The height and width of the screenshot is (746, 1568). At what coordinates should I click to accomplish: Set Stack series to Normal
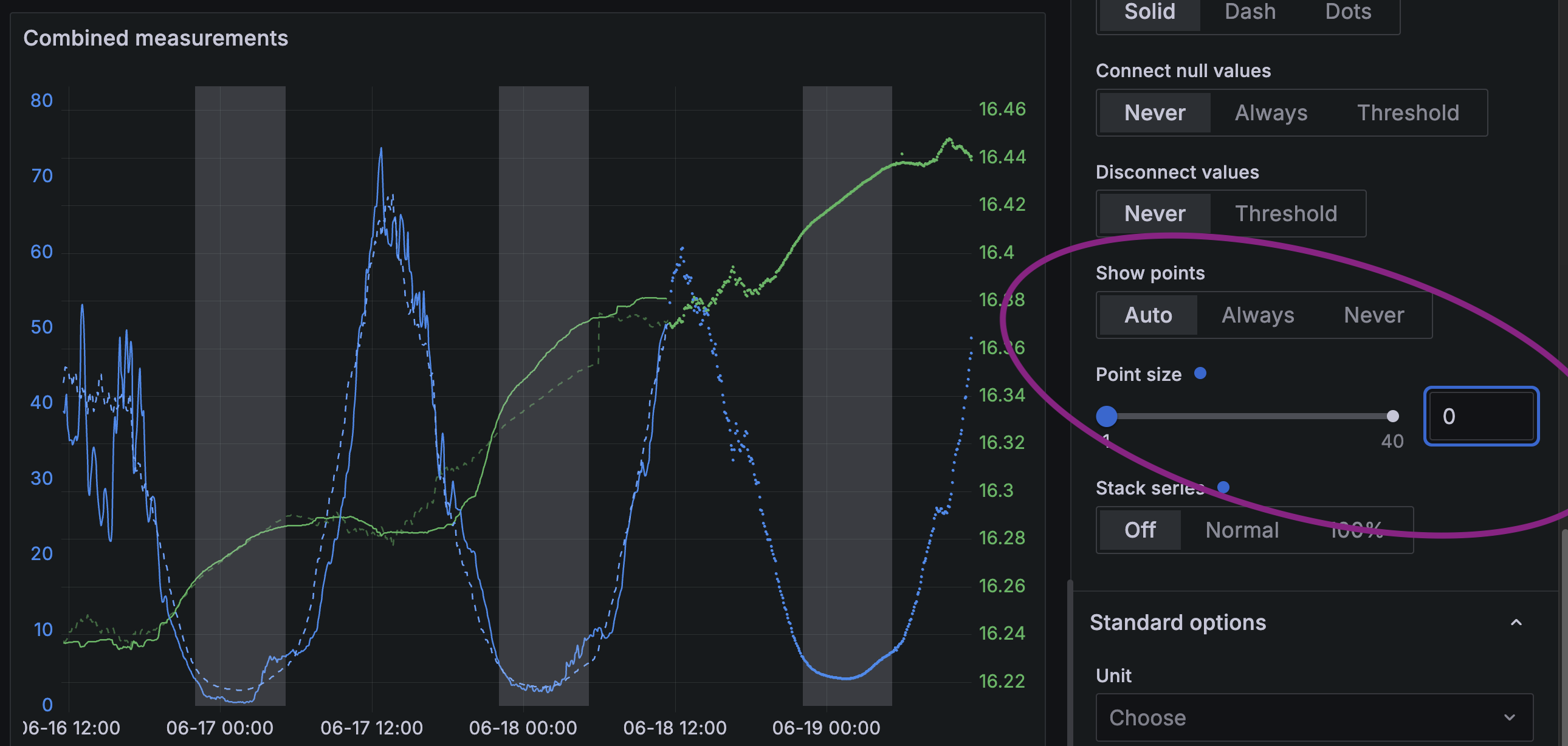[1242, 530]
